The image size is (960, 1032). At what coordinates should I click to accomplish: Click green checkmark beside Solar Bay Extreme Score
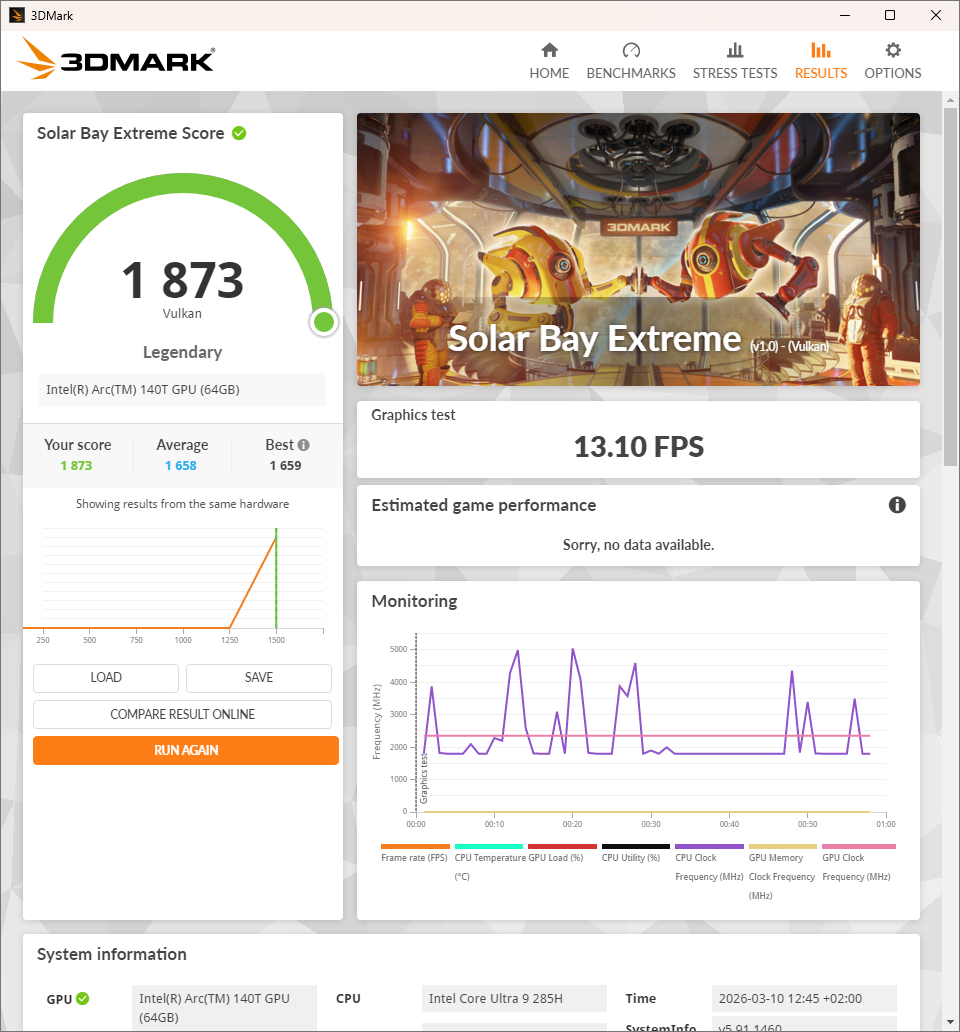[x=239, y=133]
